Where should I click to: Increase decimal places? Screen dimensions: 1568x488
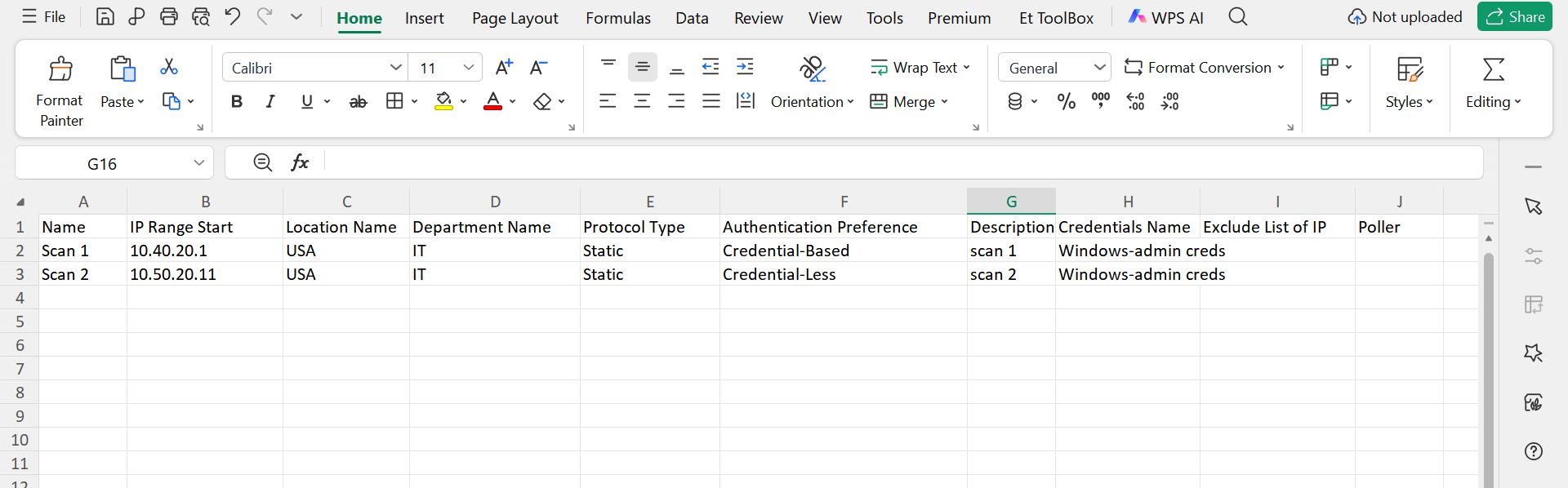(1135, 101)
